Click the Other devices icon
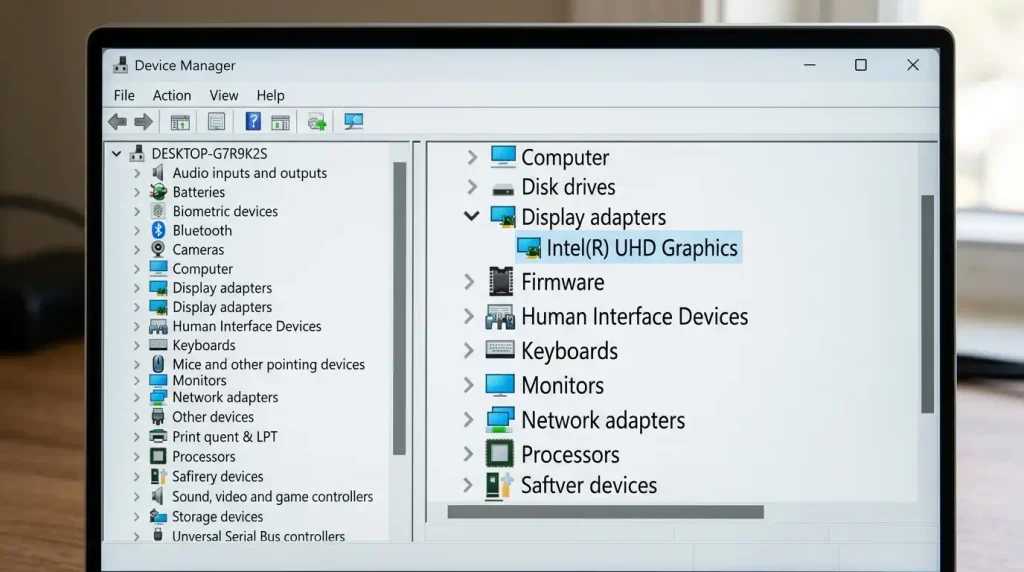Viewport: 1024px width, 572px height. [158, 417]
